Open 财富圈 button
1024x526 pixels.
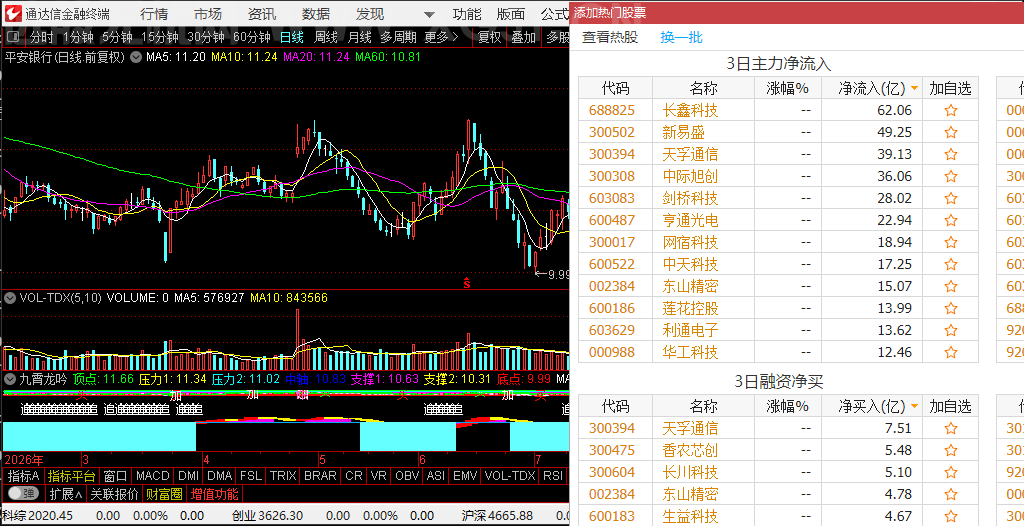(164, 494)
